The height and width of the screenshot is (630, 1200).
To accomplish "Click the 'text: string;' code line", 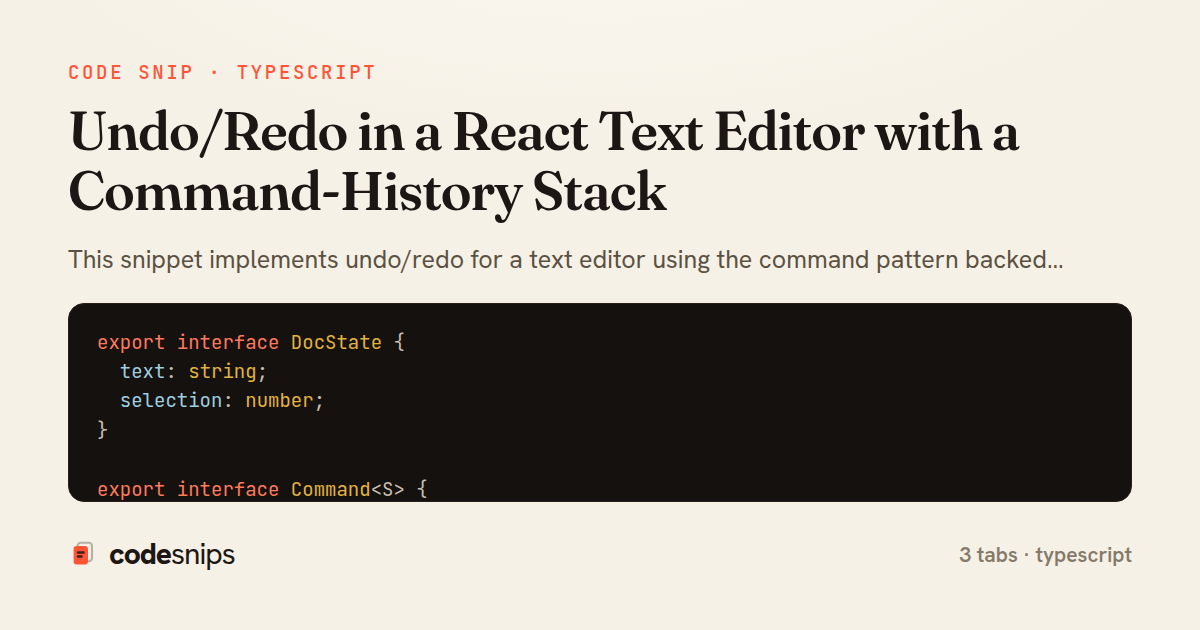I will click(x=194, y=372).
